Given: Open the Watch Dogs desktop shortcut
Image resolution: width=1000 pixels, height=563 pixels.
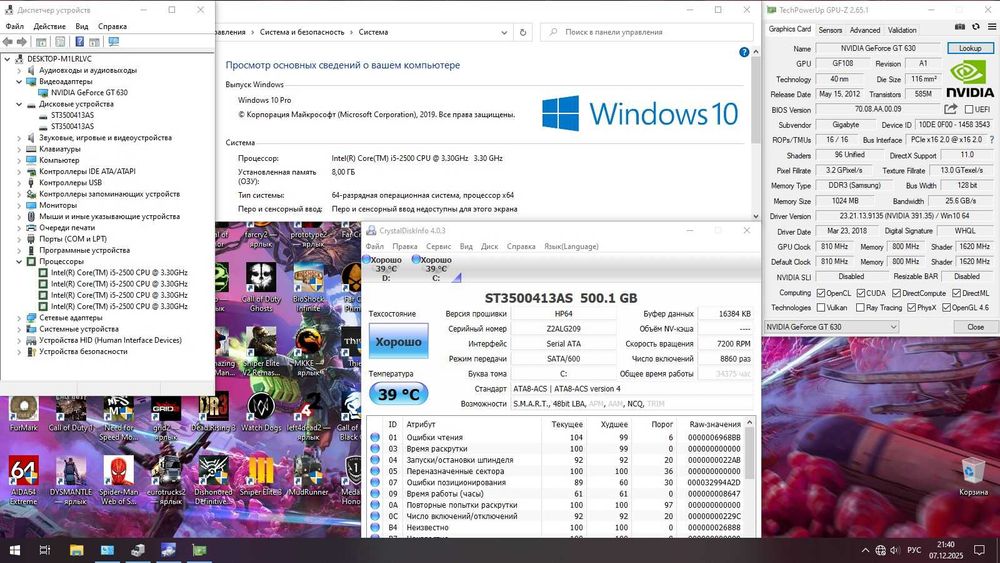Looking at the screenshot, I should tap(261, 414).
